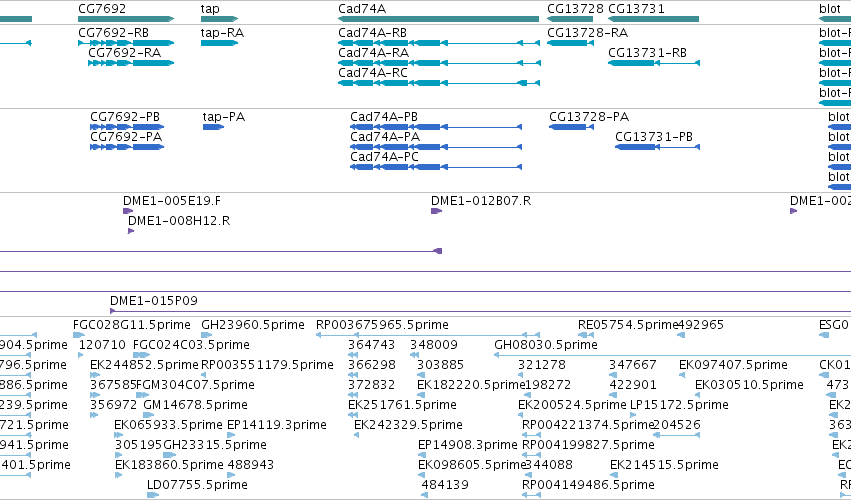The image size is (851, 500).
Task: Click the 120710 EST label
Action: [102, 345]
